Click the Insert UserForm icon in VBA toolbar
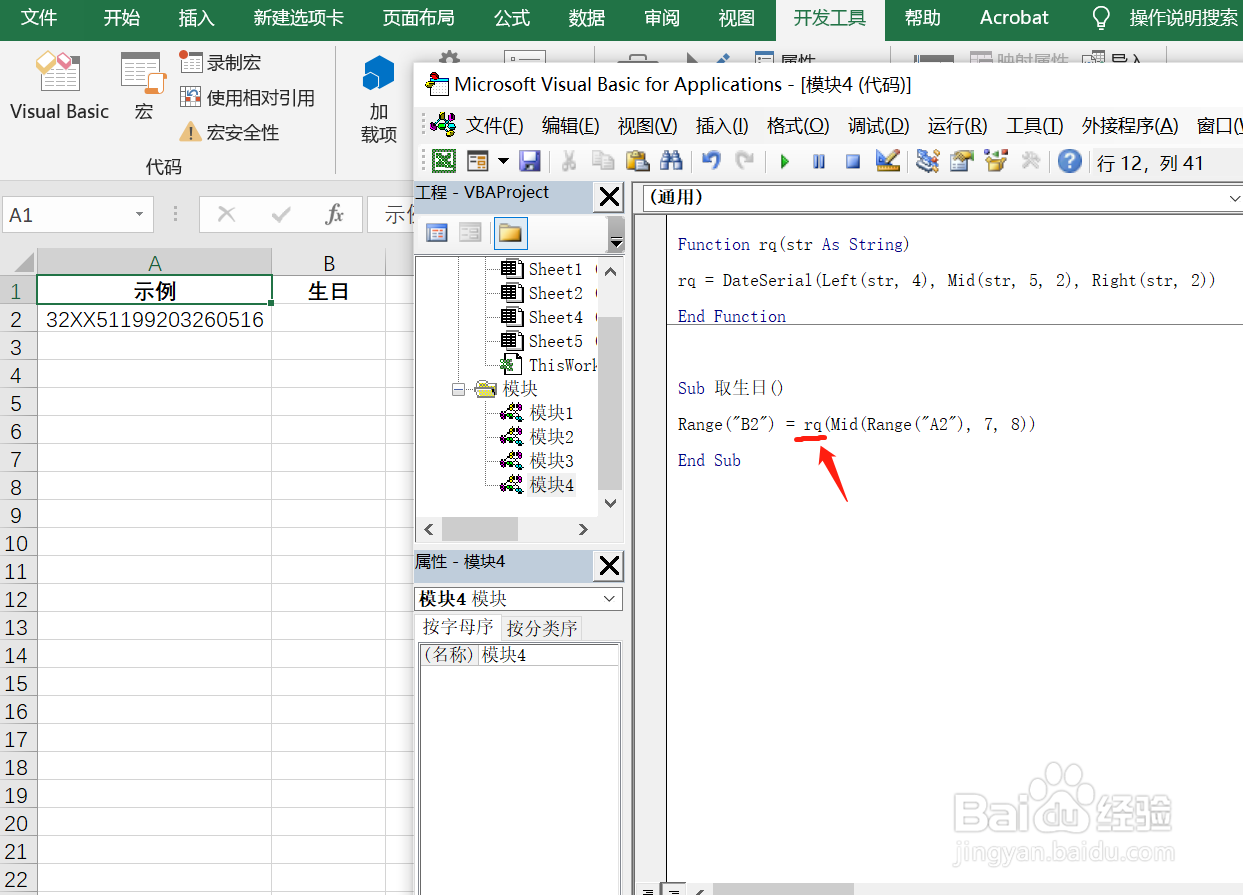Viewport: 1243px width, 895px height. click(x=478, y=161)
